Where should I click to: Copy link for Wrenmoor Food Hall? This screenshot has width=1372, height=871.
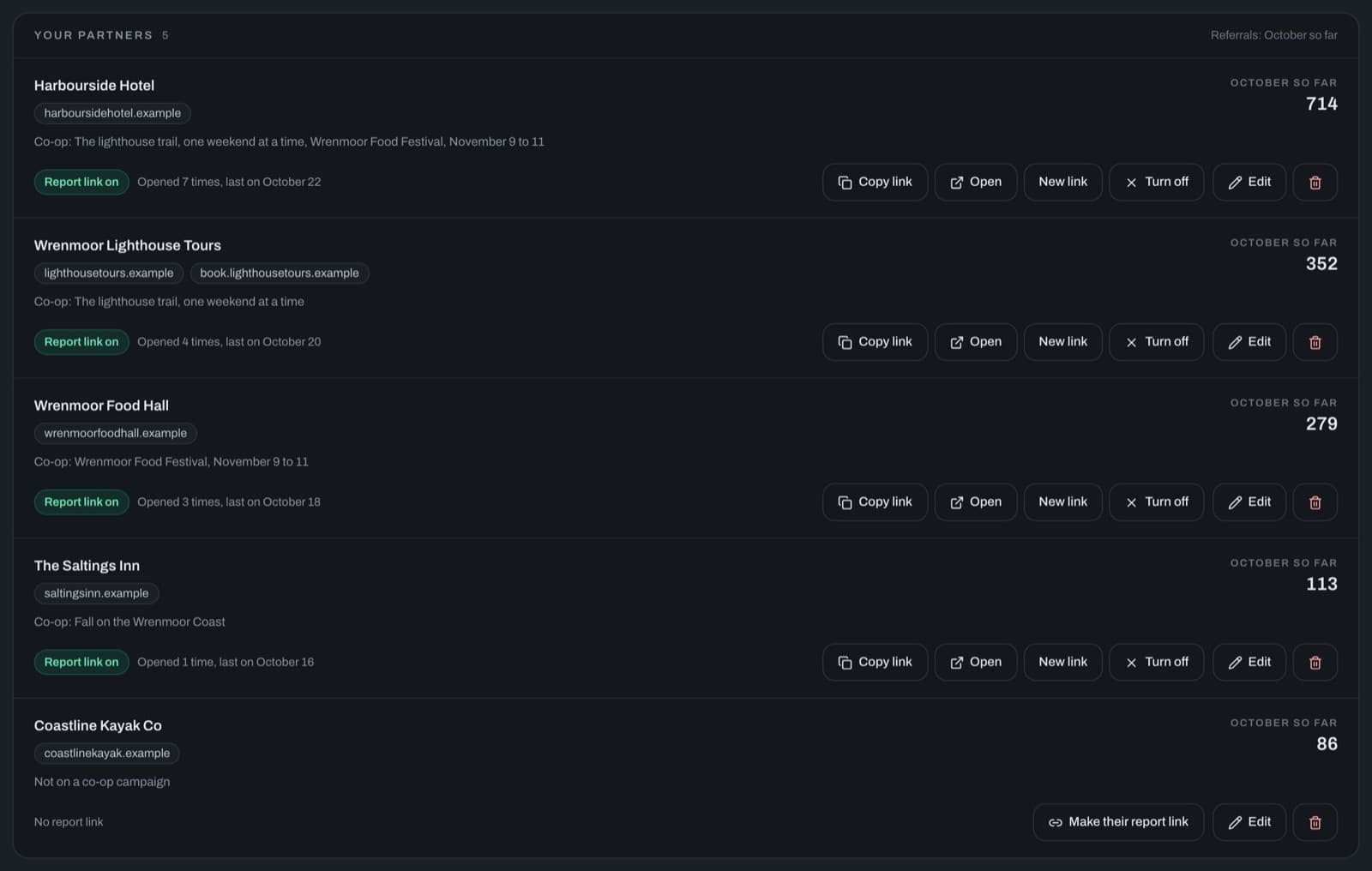(875, 502)
